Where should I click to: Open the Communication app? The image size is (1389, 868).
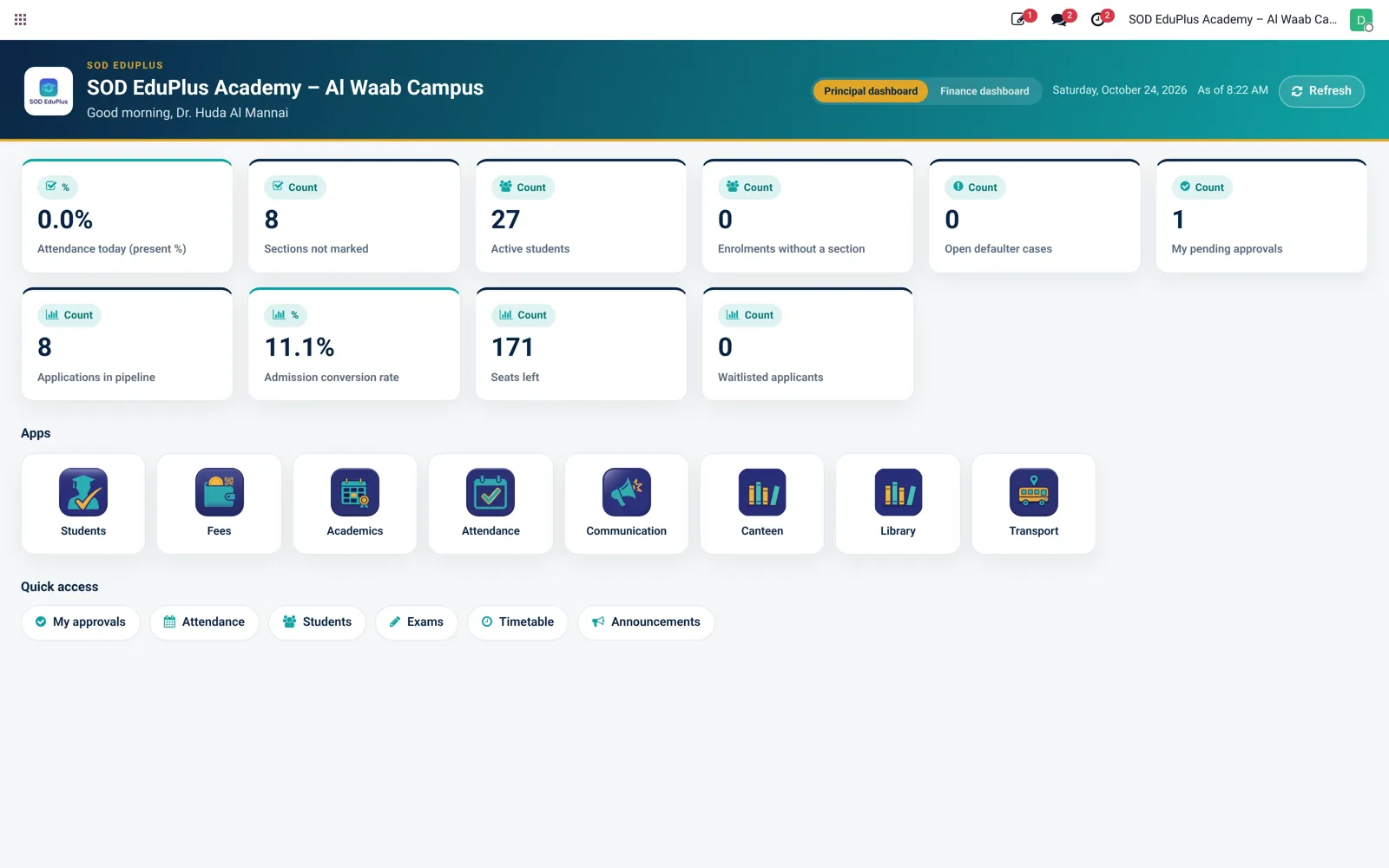point(627,503)
